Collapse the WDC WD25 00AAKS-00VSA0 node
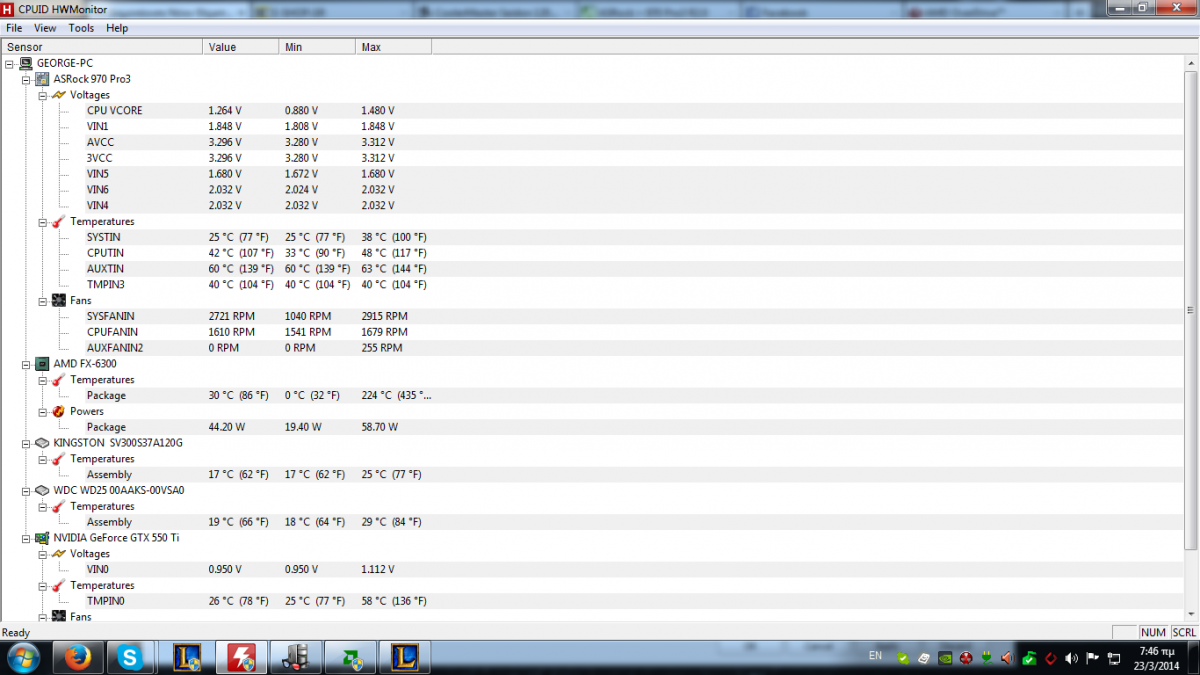 (x=26, y=491)
